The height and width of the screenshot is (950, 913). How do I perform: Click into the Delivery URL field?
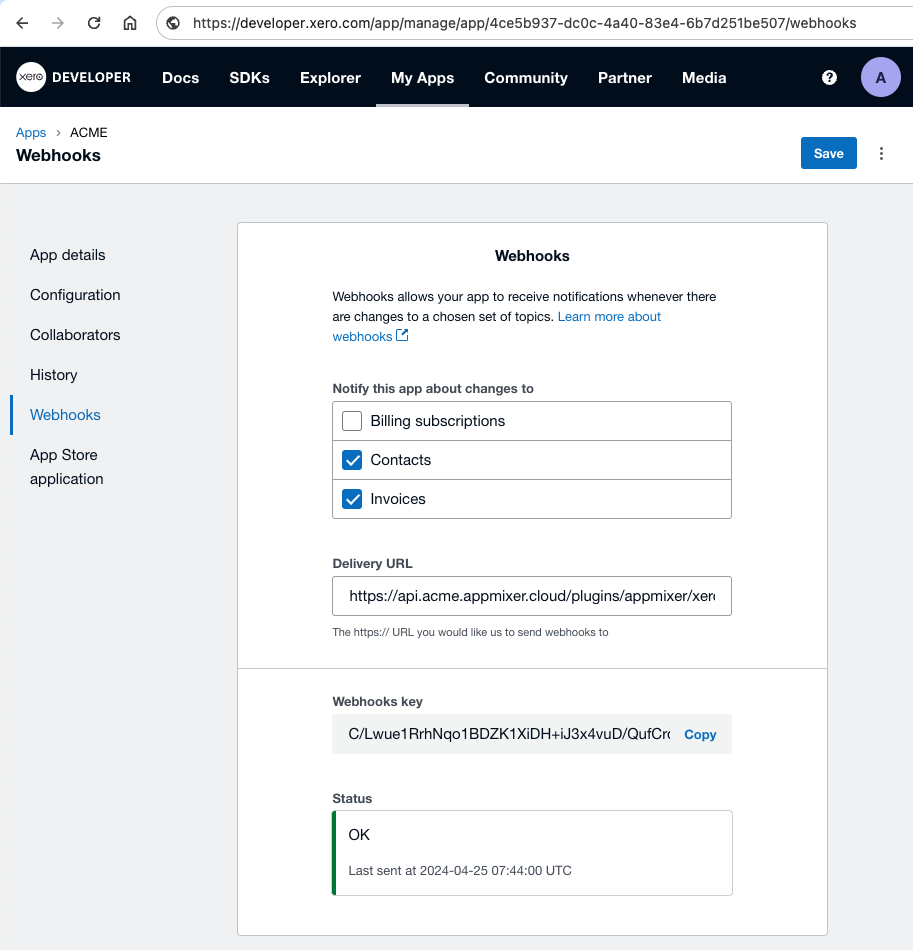tap(531, 595)
